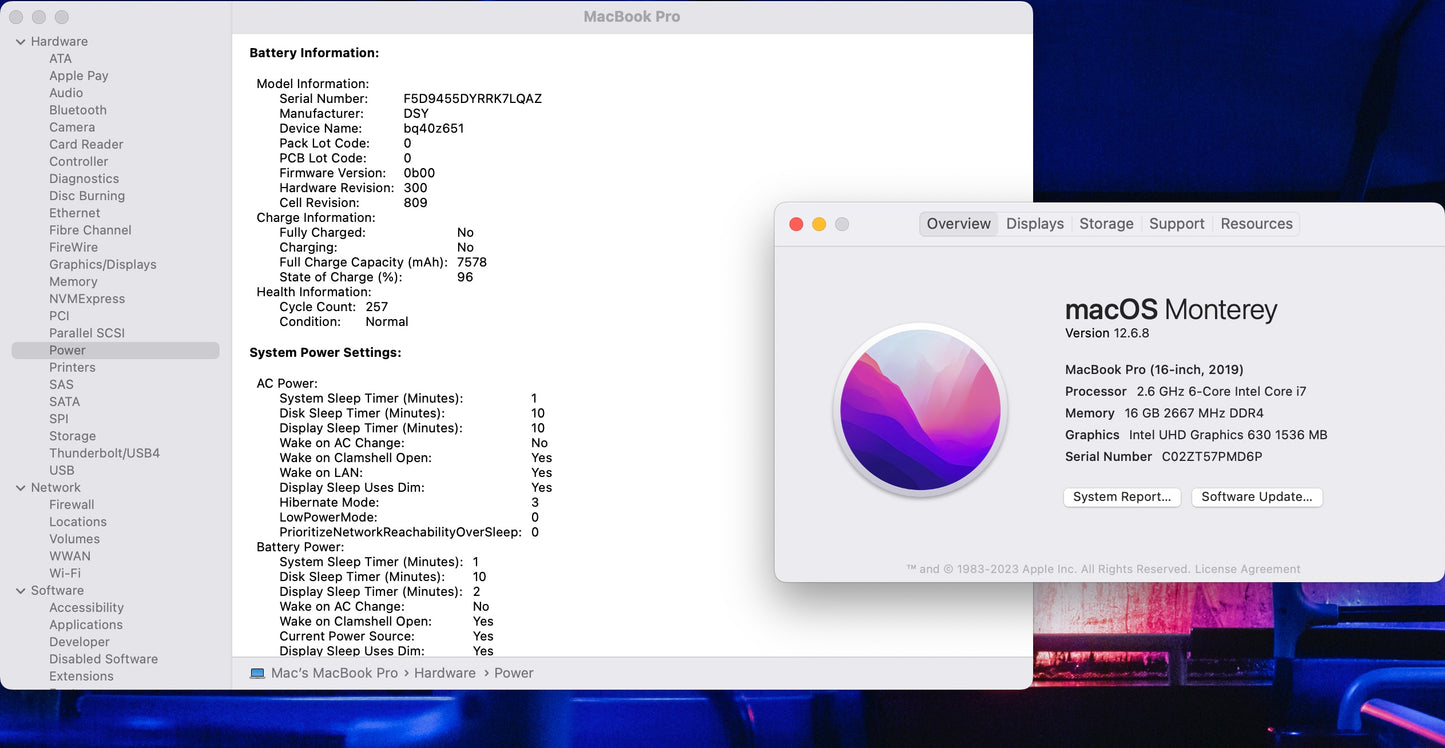Minimize the About This Mac window
The image size is (1445, 748).
pos(819,224)
